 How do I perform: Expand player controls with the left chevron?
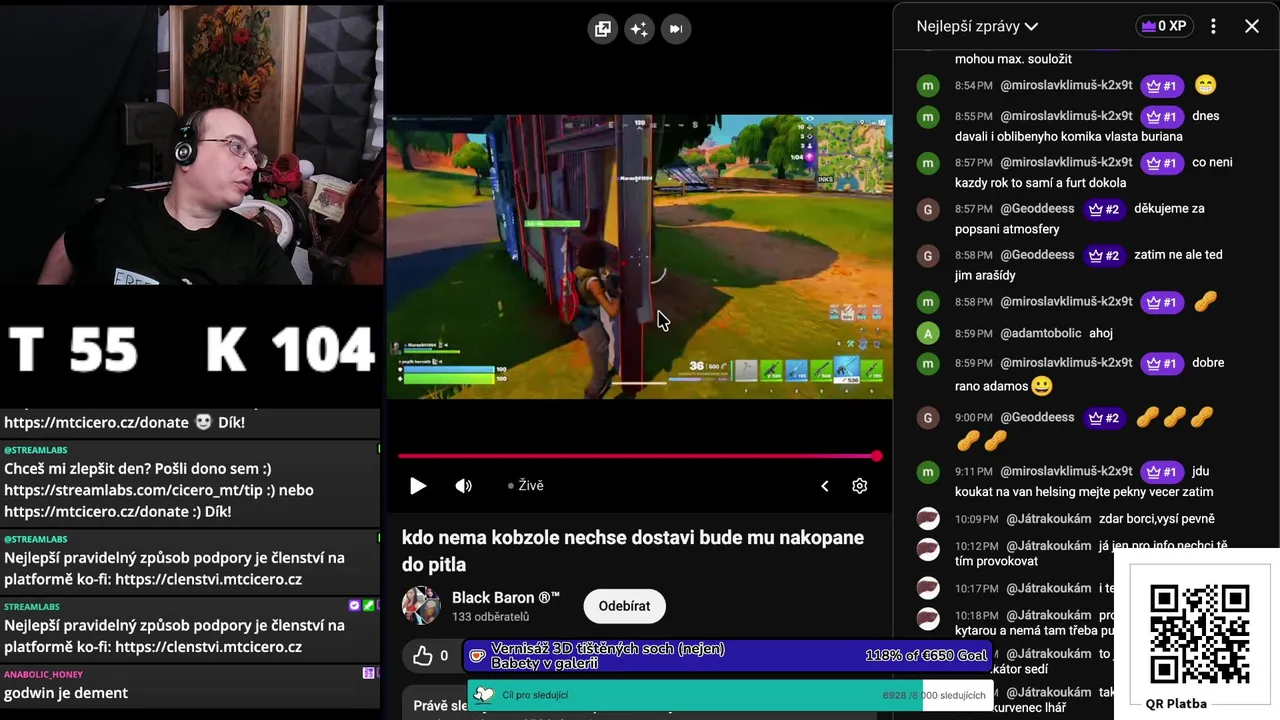[824, 486]
